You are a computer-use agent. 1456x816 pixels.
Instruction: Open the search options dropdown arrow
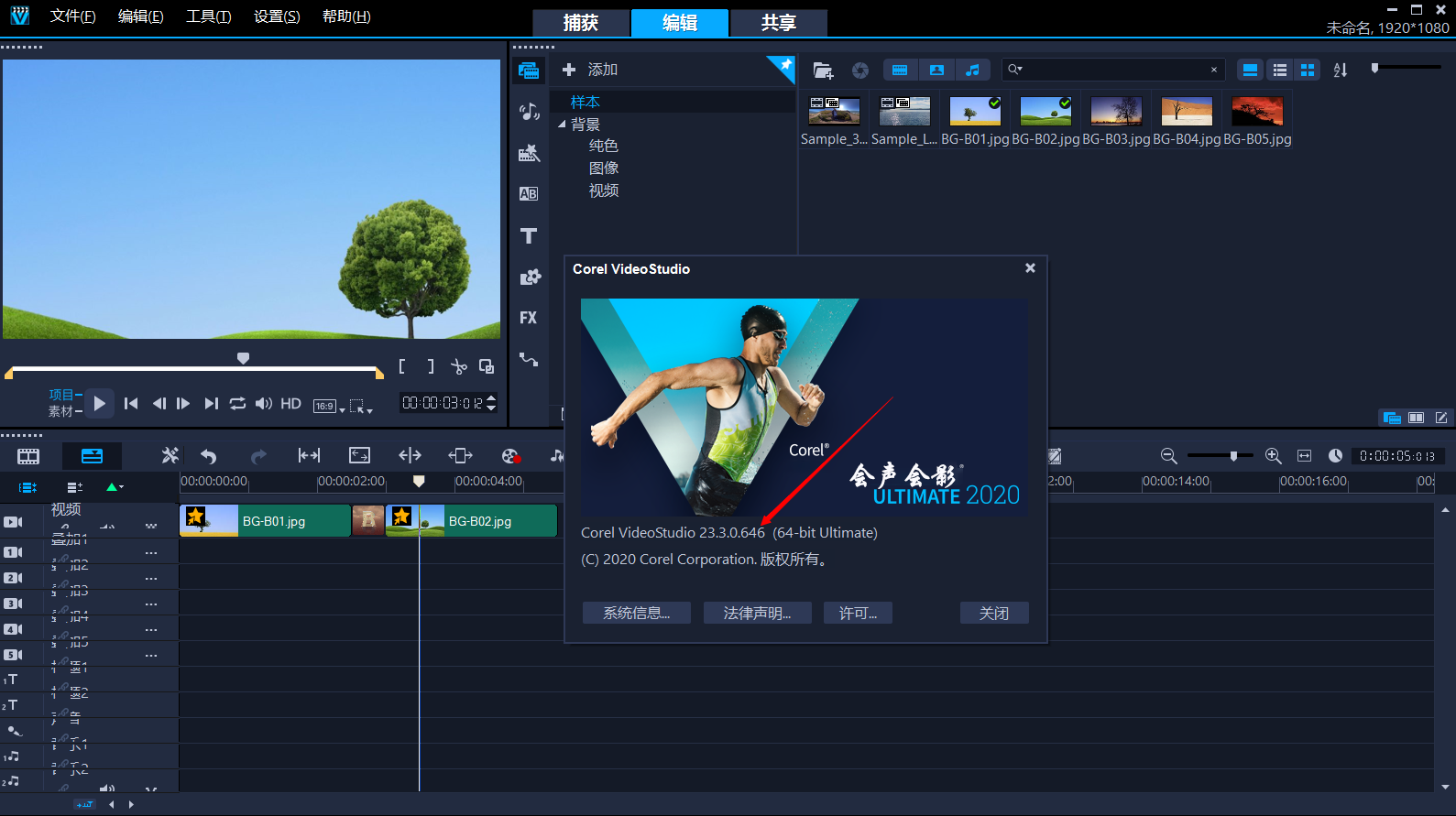(1015, 70)
